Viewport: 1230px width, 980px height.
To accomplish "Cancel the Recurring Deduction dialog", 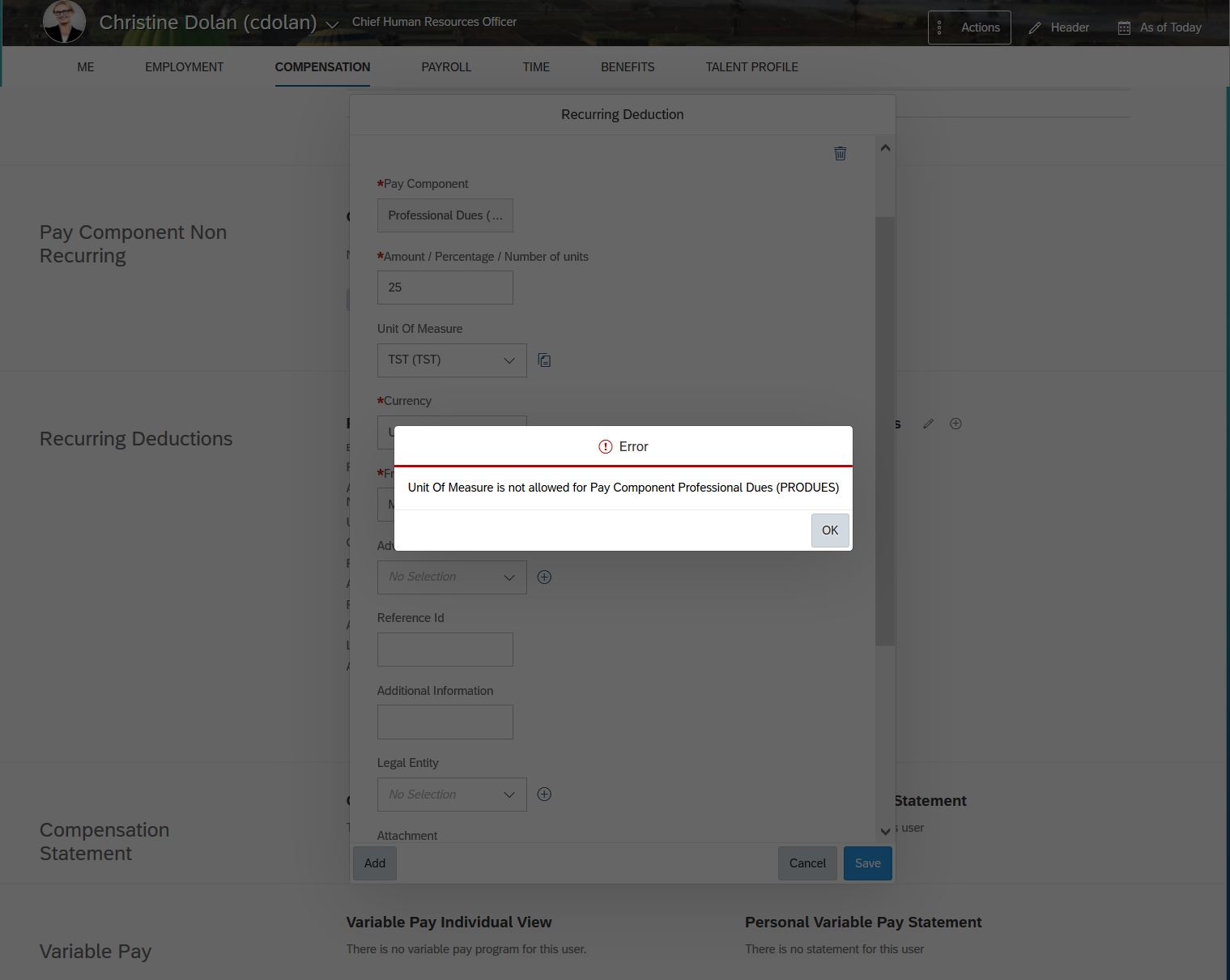I will [x=807, y=863].
